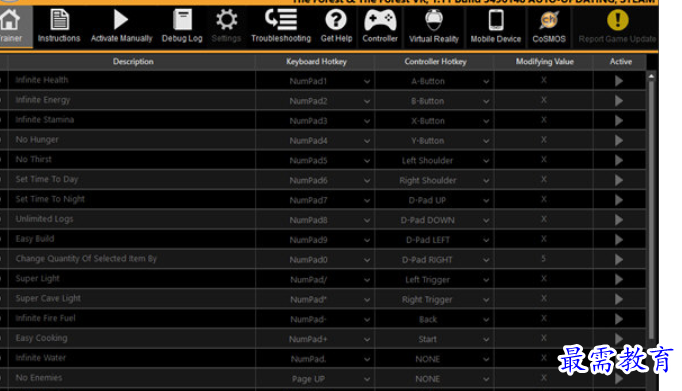The image size is (682, 391).
Task: Click the Activate Manually play icon
Action: pyautogui.click(x=120, y=20)
